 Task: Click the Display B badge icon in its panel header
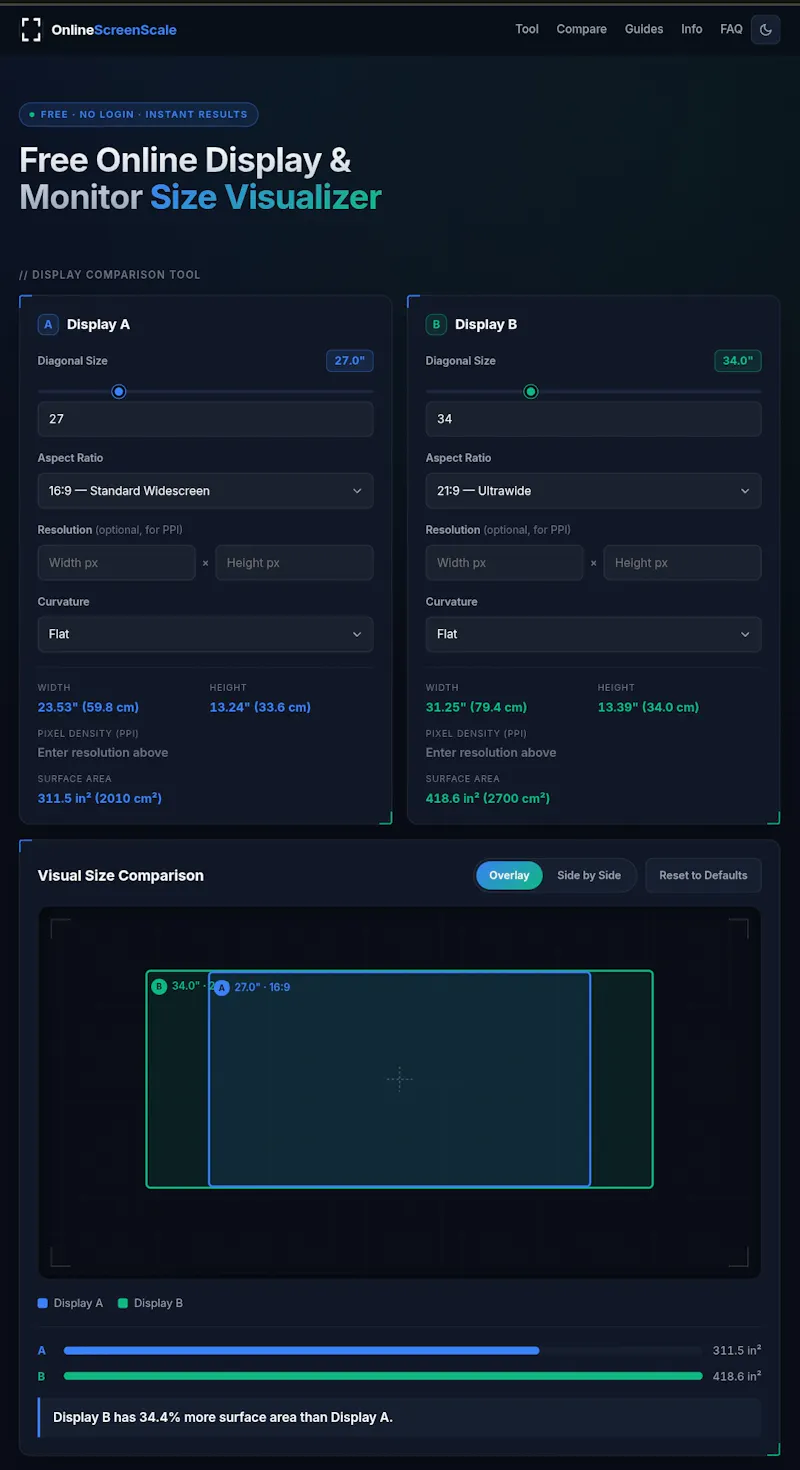tap(436, 324)
